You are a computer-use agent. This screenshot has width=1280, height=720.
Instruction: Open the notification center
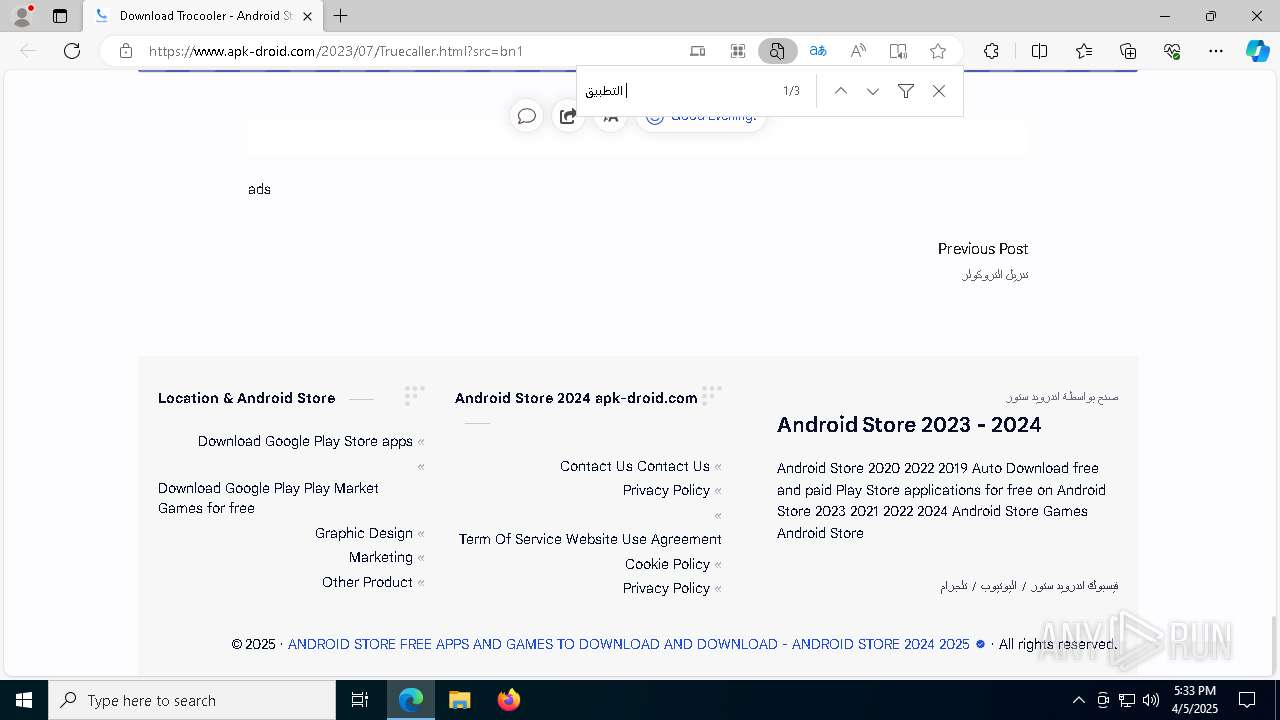tap(1247, 700)
